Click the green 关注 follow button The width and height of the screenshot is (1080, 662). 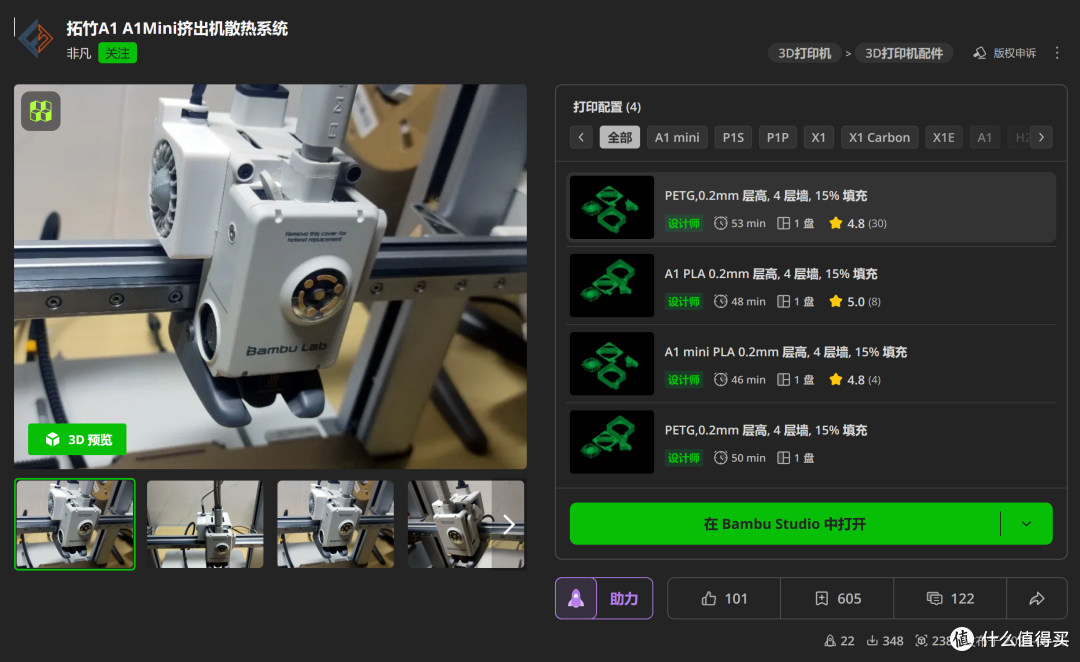[117, 53]
